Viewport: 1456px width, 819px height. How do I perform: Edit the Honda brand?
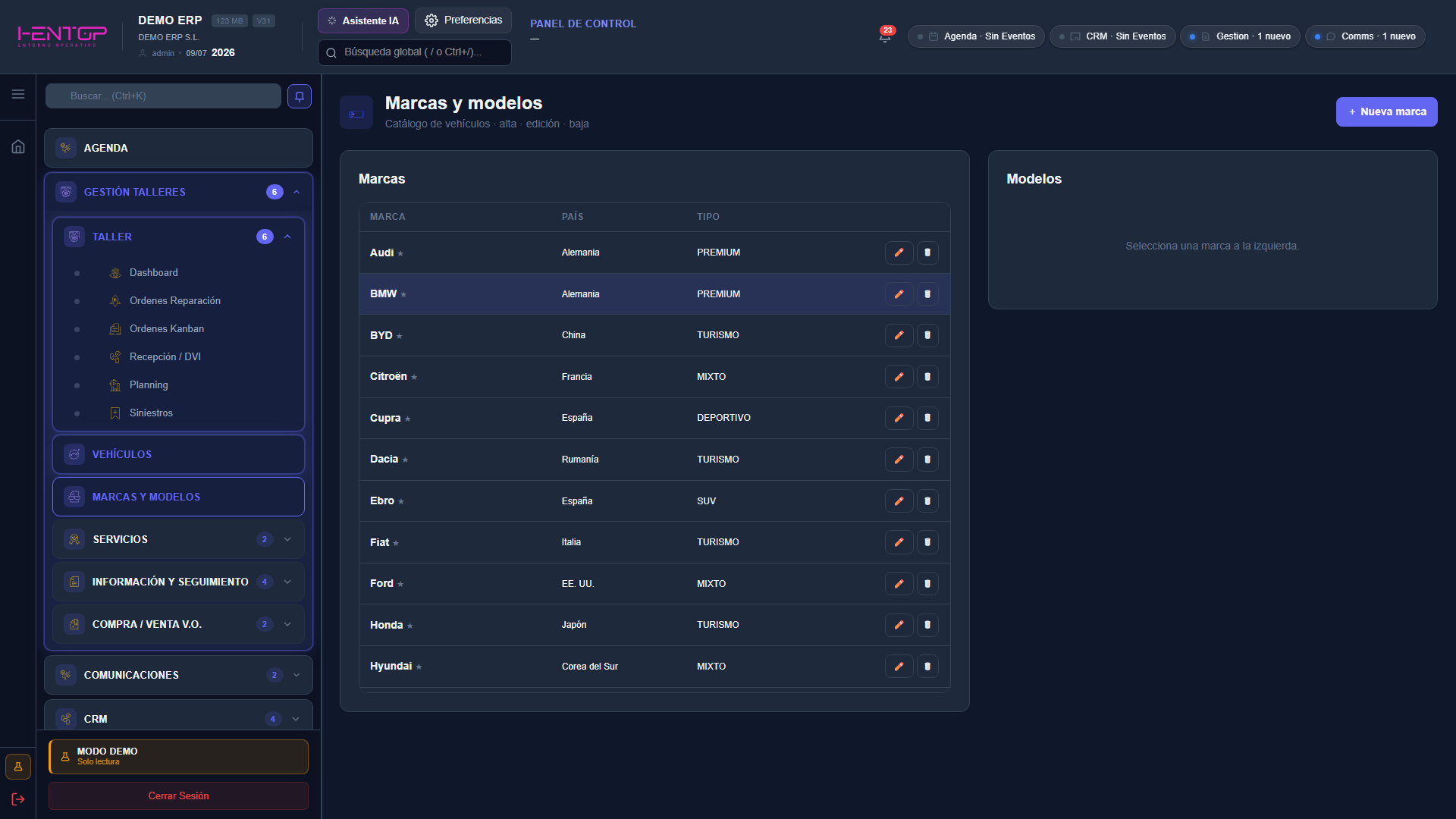[899, 625]
